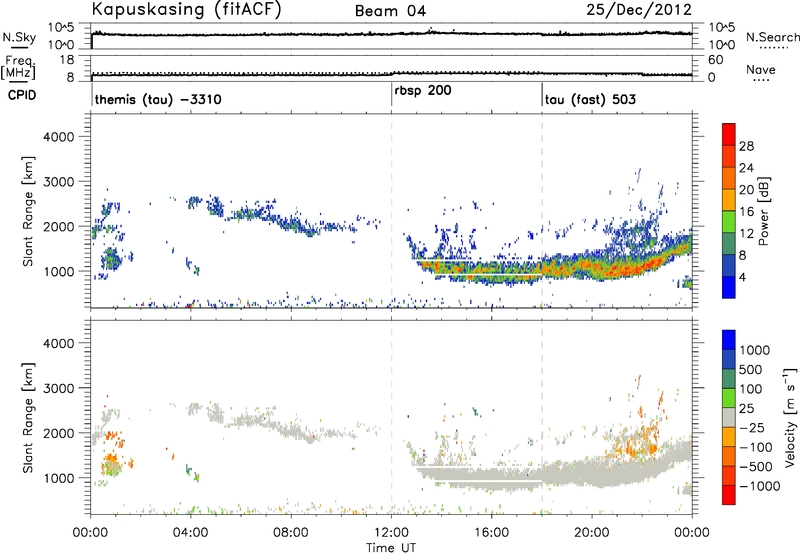This screenshot has height=554, width=800.
Task: Click the -500 value on Velocity colorbar
Action: pos(756,467)
